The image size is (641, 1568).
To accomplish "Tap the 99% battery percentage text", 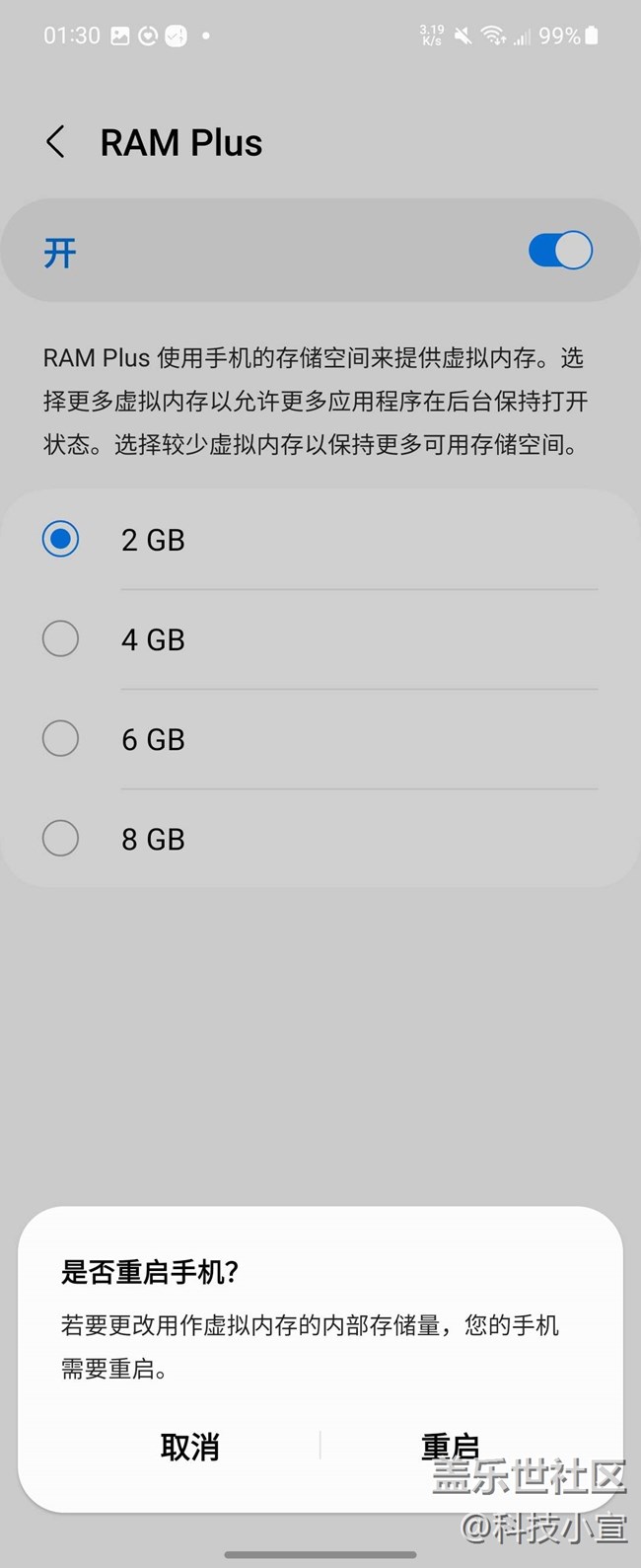I will click(x=559, y=37).
